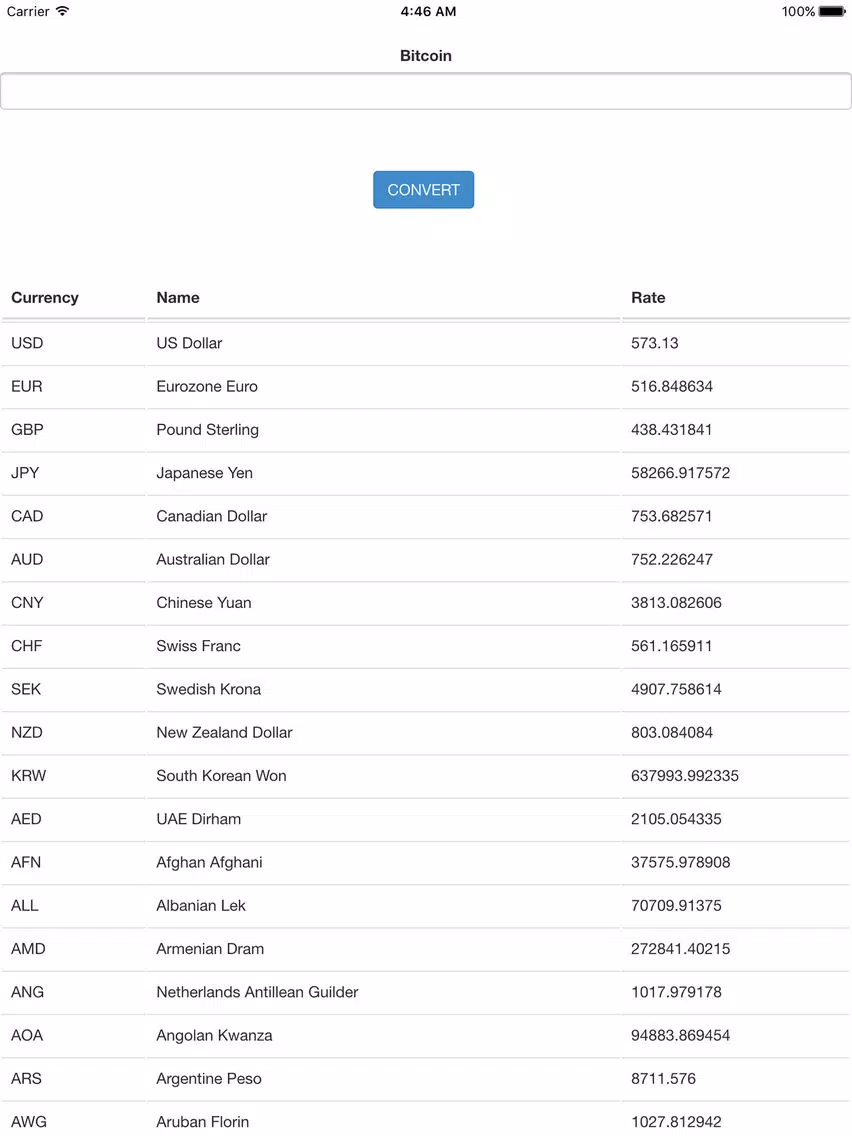Select the Swiss Franc name cell

tap(199, 646)
